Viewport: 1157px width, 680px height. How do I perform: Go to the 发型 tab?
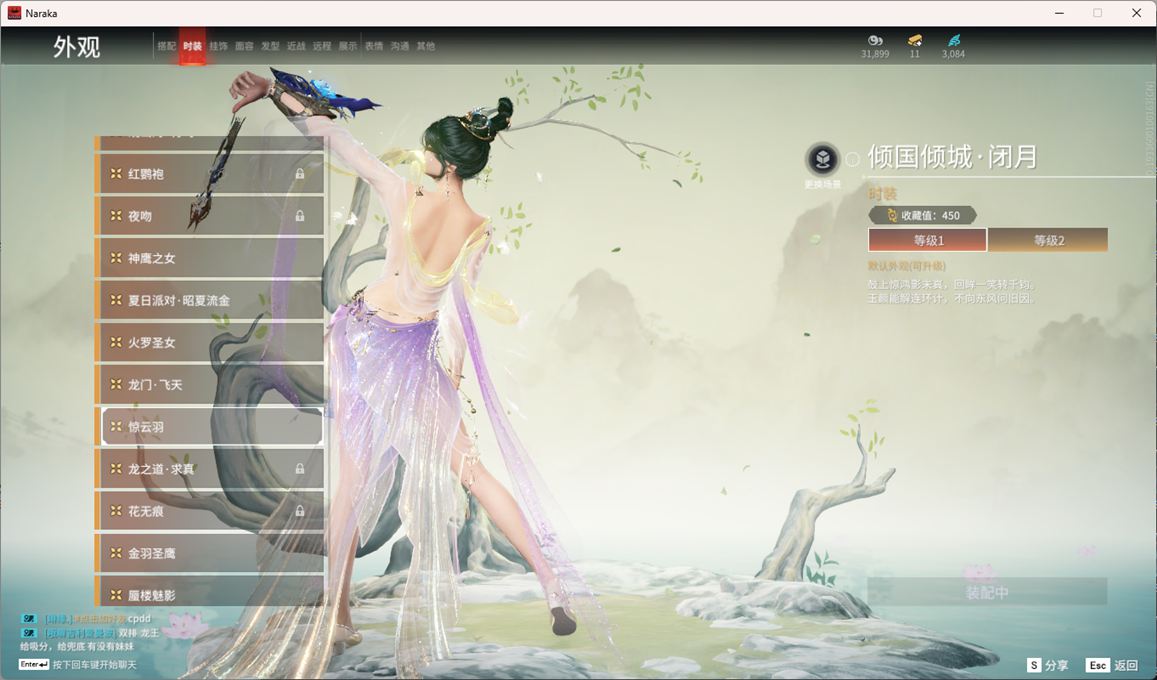(x=270, y=46)
